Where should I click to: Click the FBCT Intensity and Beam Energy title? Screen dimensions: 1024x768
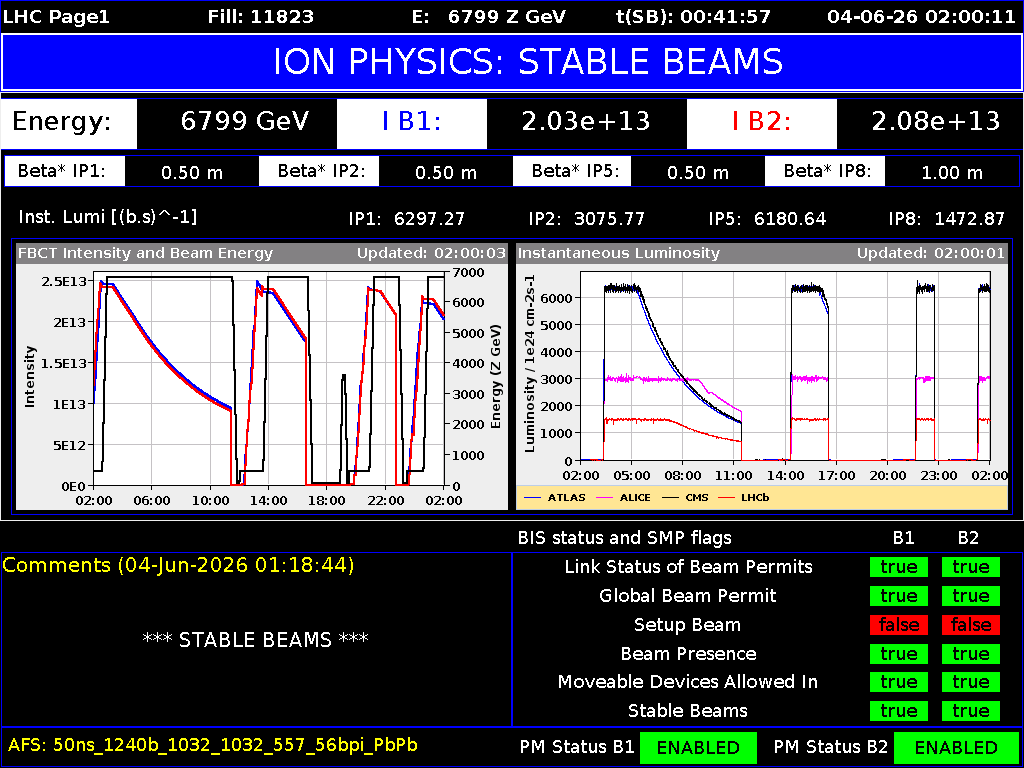click(x=146, y=253)
